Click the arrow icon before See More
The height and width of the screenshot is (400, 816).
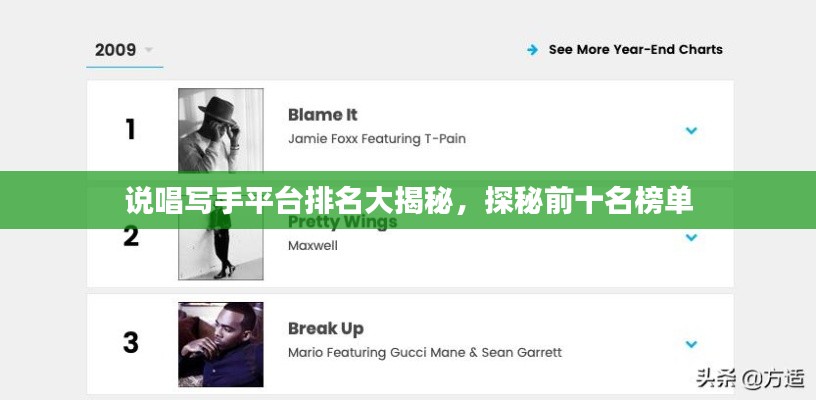pos(533,50)
